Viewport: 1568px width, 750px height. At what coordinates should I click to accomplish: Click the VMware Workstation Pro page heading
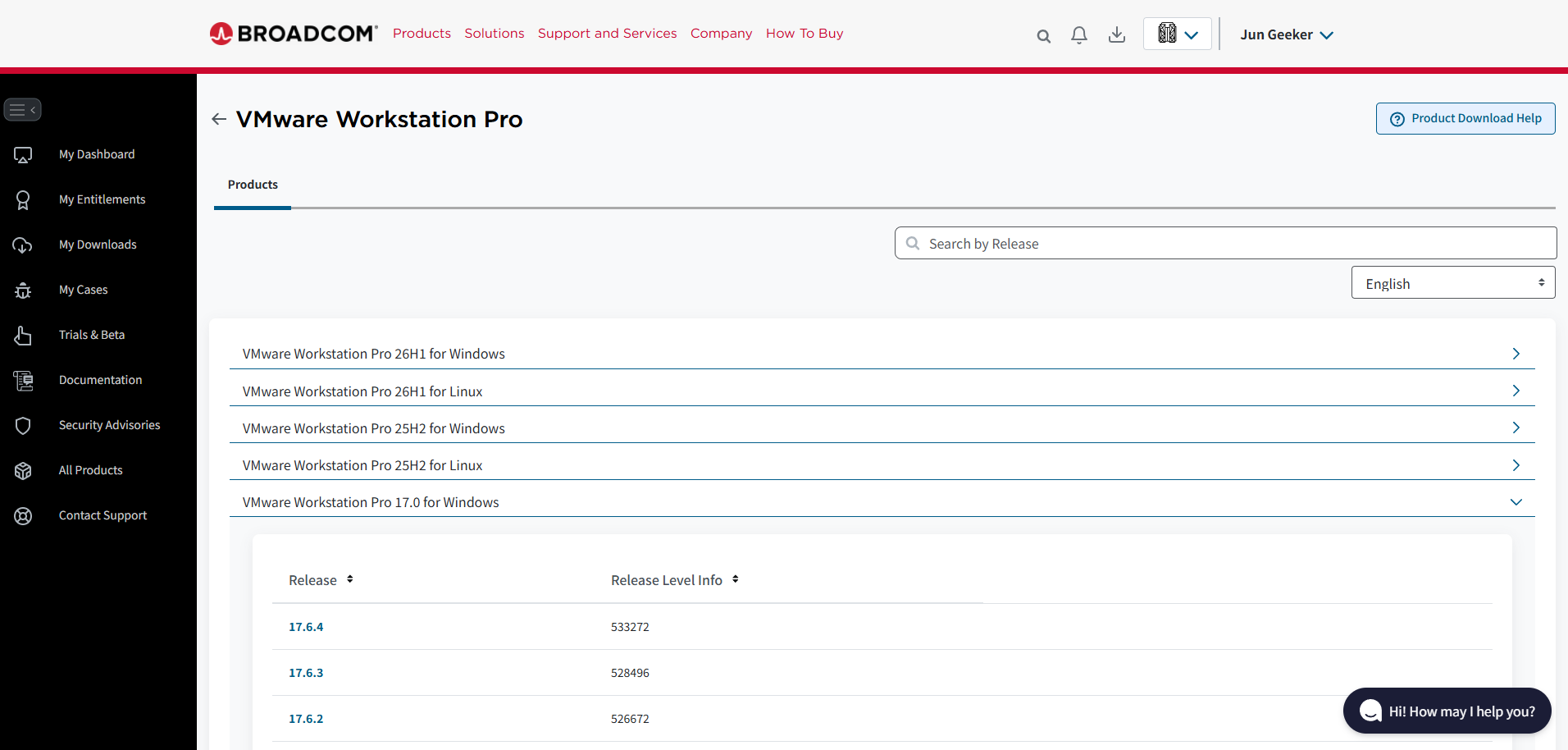tap(379, 119)
